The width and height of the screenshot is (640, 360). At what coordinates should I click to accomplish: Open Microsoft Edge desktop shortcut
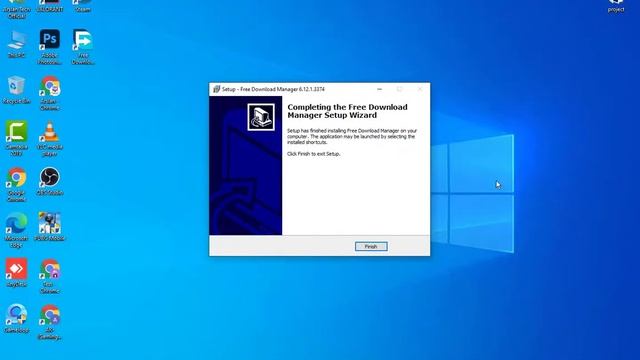[x=16, y=230]
